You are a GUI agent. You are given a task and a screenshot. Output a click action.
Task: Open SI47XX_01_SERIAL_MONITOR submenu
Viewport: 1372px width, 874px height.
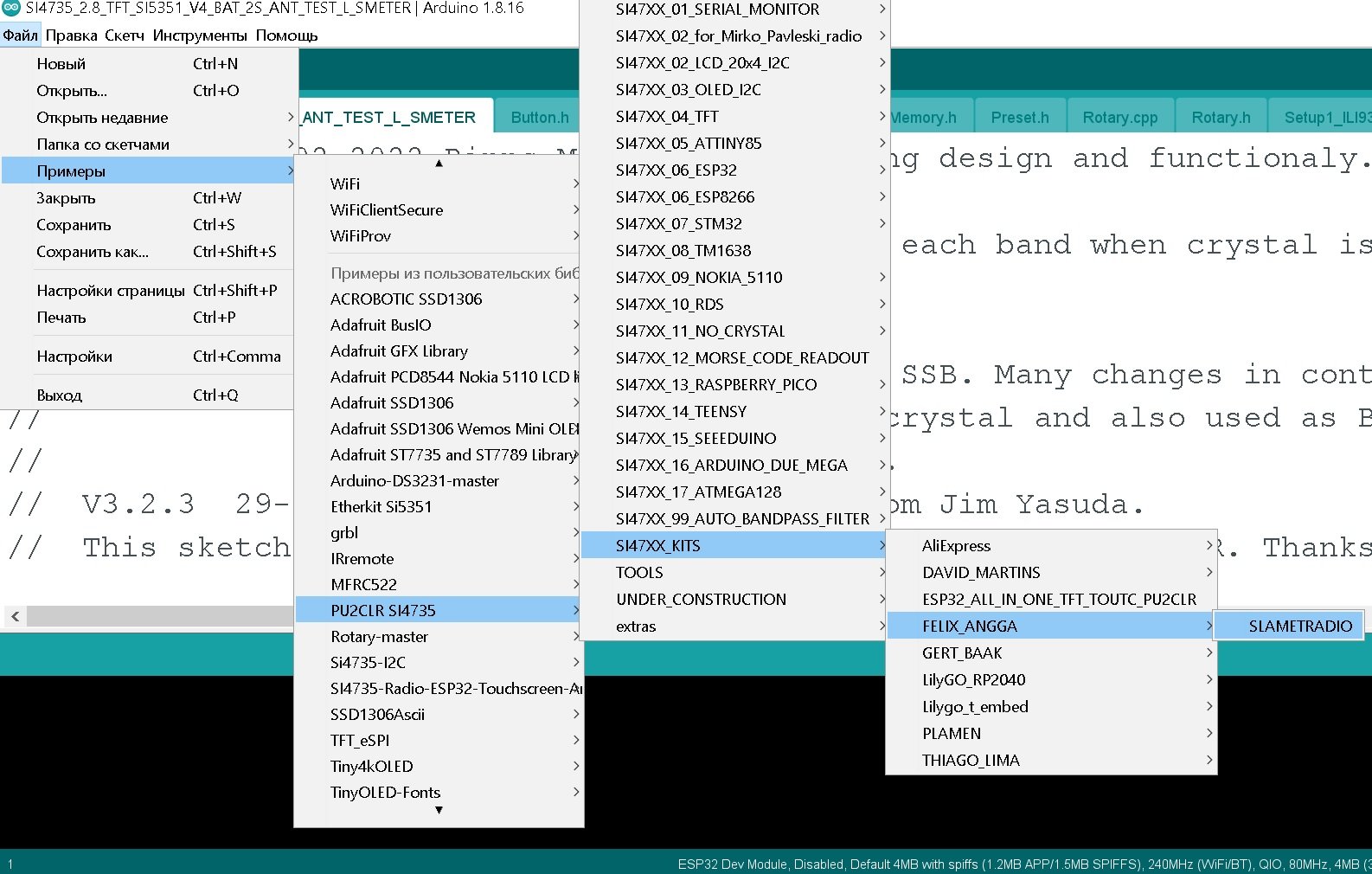point(734,10)
